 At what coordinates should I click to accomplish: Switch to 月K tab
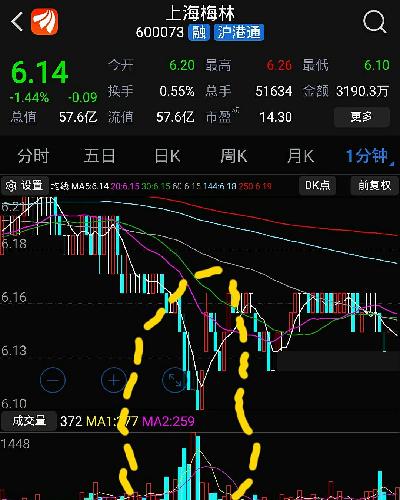(x=300, y=156)
